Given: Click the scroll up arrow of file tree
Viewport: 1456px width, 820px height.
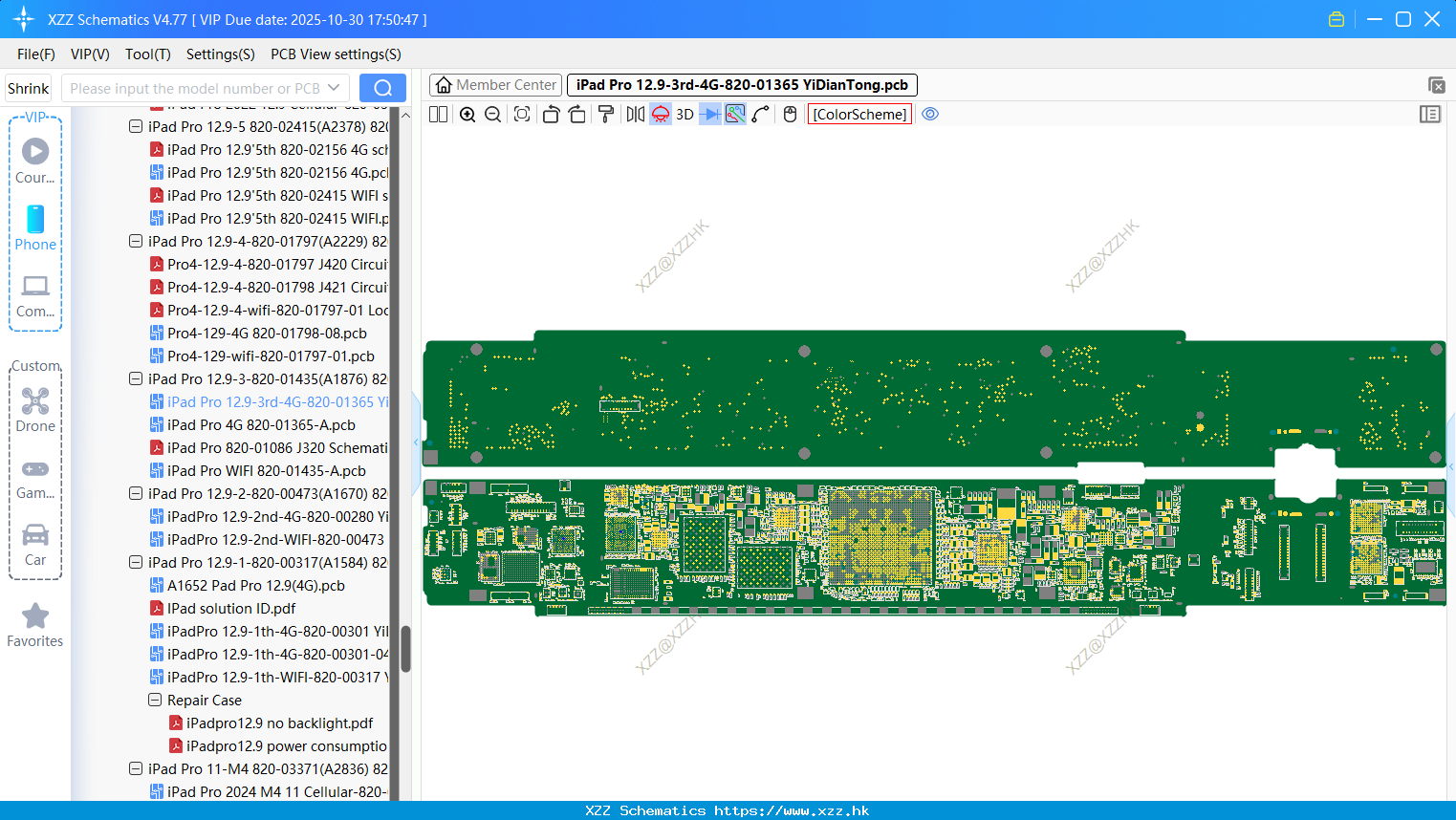Looking at the screenshot, I should (x=405, y=115).
